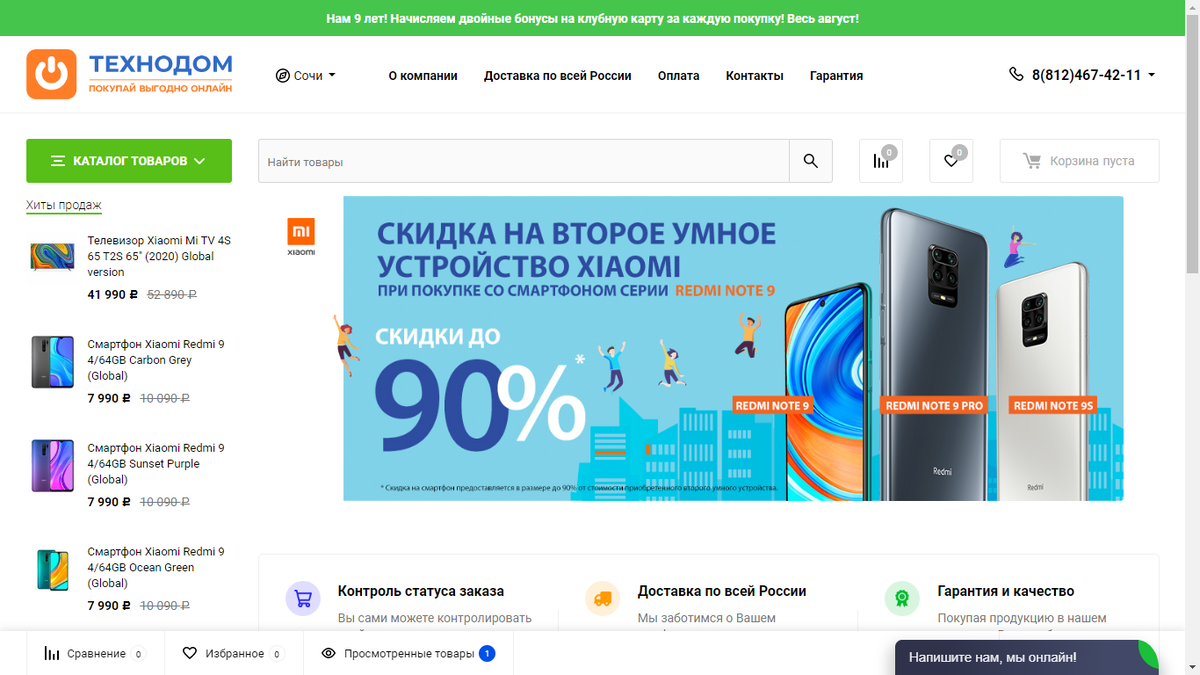Screen dimensions: 1200x675
Task: Click the Доставка по всей России feature heading
Action: 722,591
